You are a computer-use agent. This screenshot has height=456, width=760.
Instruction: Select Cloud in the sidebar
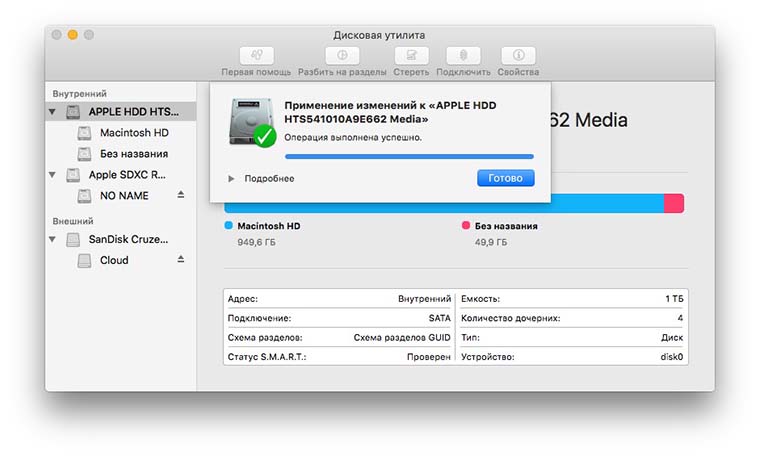pos(114,261)
